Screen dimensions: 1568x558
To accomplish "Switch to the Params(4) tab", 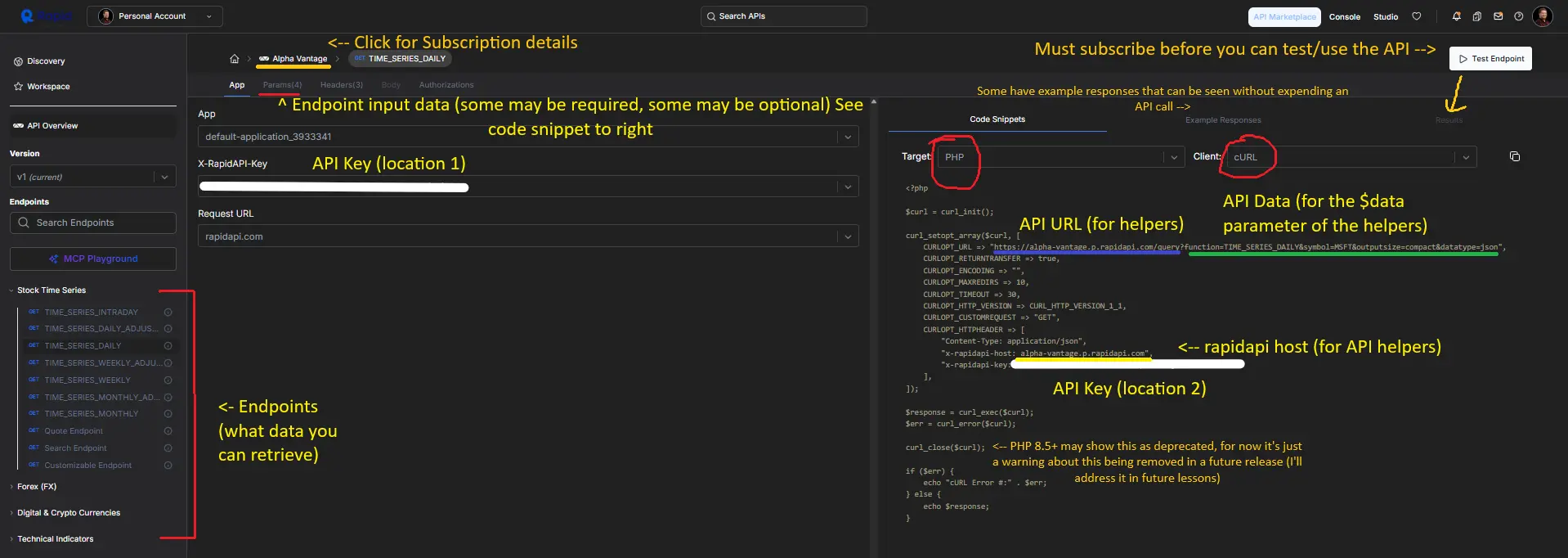I will point(282,85).
